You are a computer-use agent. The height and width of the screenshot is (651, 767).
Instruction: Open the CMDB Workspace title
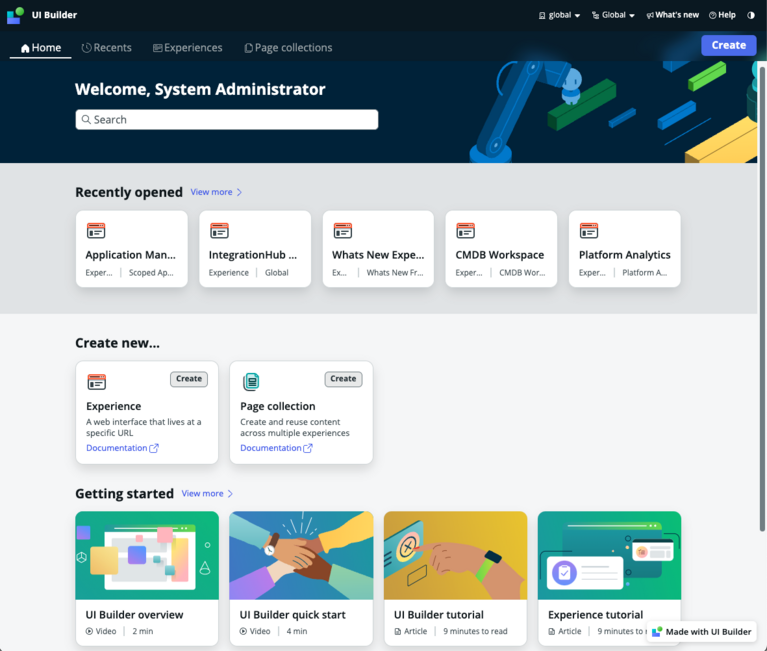(x=499, y=255)
